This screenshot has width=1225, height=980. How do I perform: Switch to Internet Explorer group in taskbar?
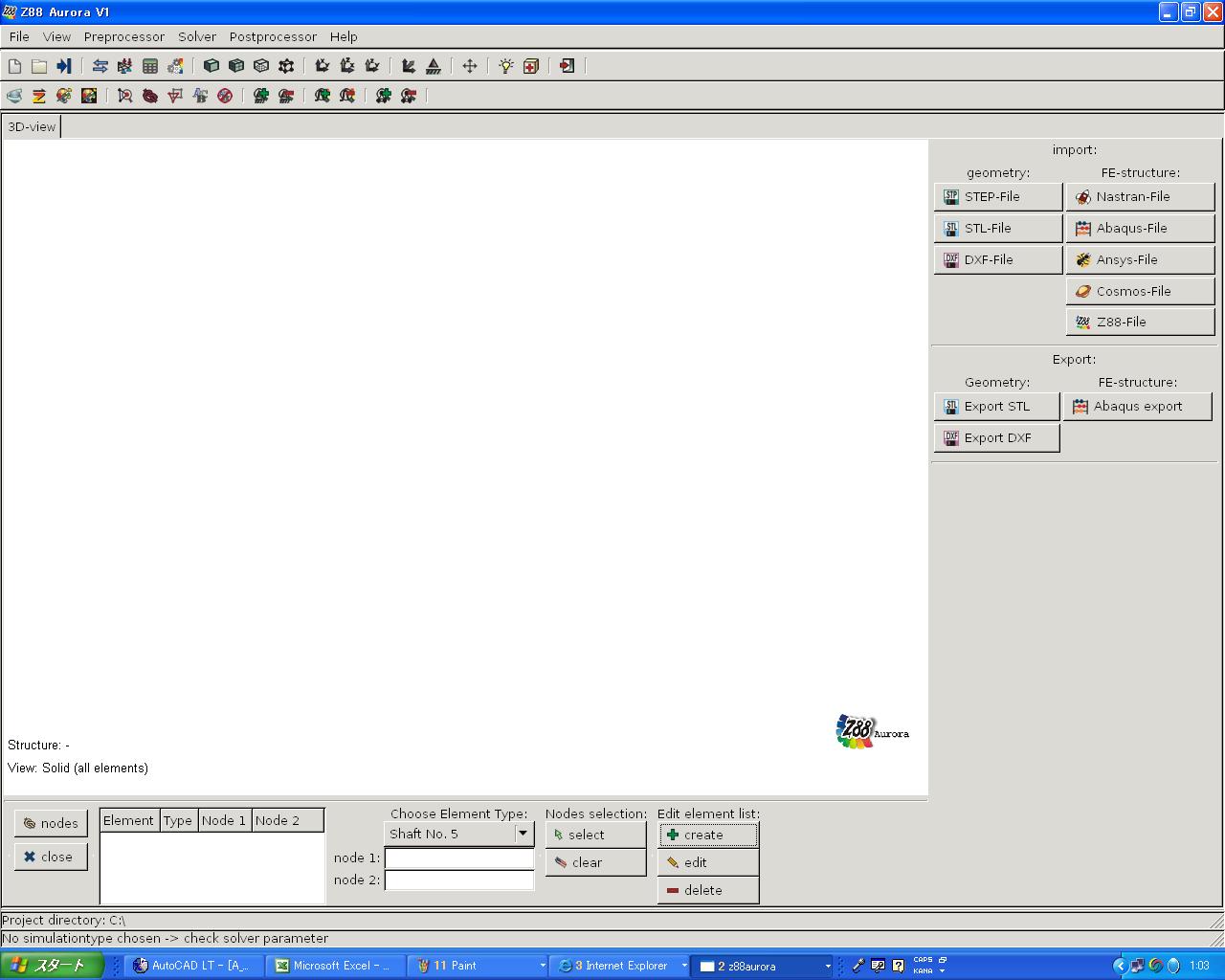click(x=619, y=966)
